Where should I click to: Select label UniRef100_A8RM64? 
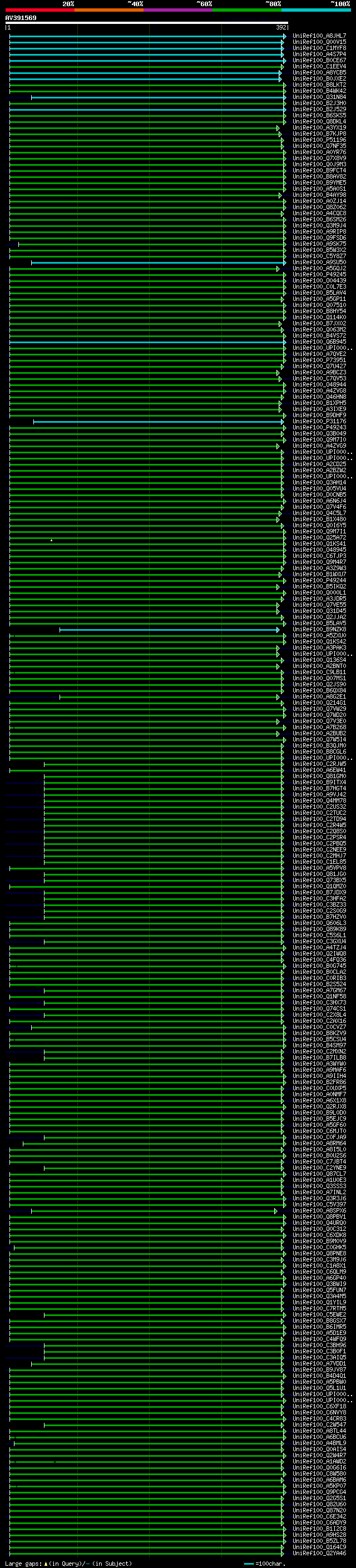(x=319, y=1144)
